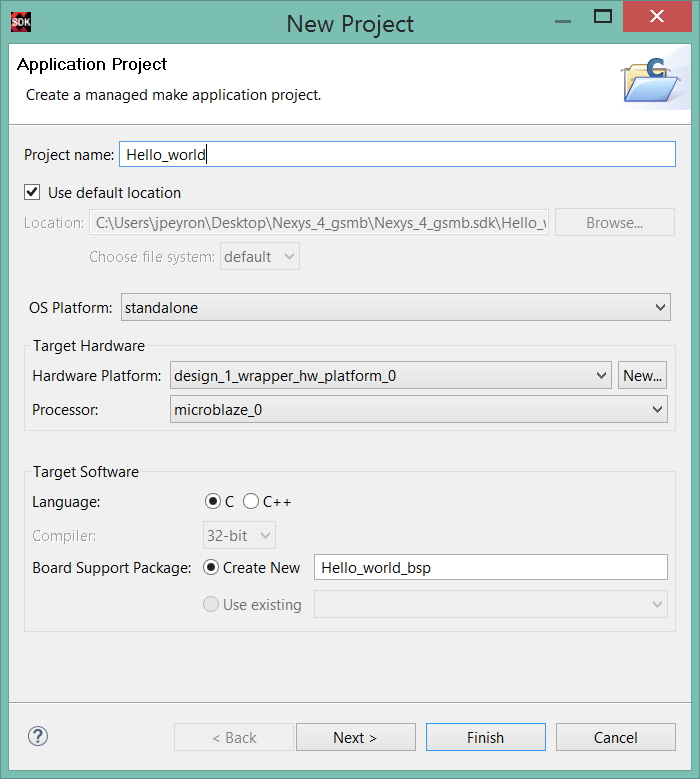Select the C language radio button
This screenshot has width=700, height=779.
point(213,502)
